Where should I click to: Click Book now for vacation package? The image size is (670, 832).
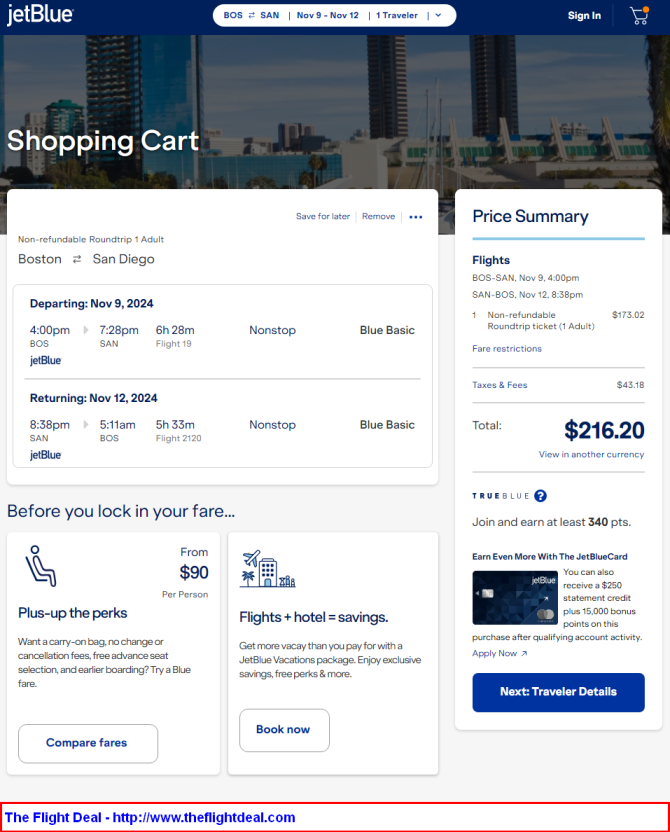pos(284,730)
